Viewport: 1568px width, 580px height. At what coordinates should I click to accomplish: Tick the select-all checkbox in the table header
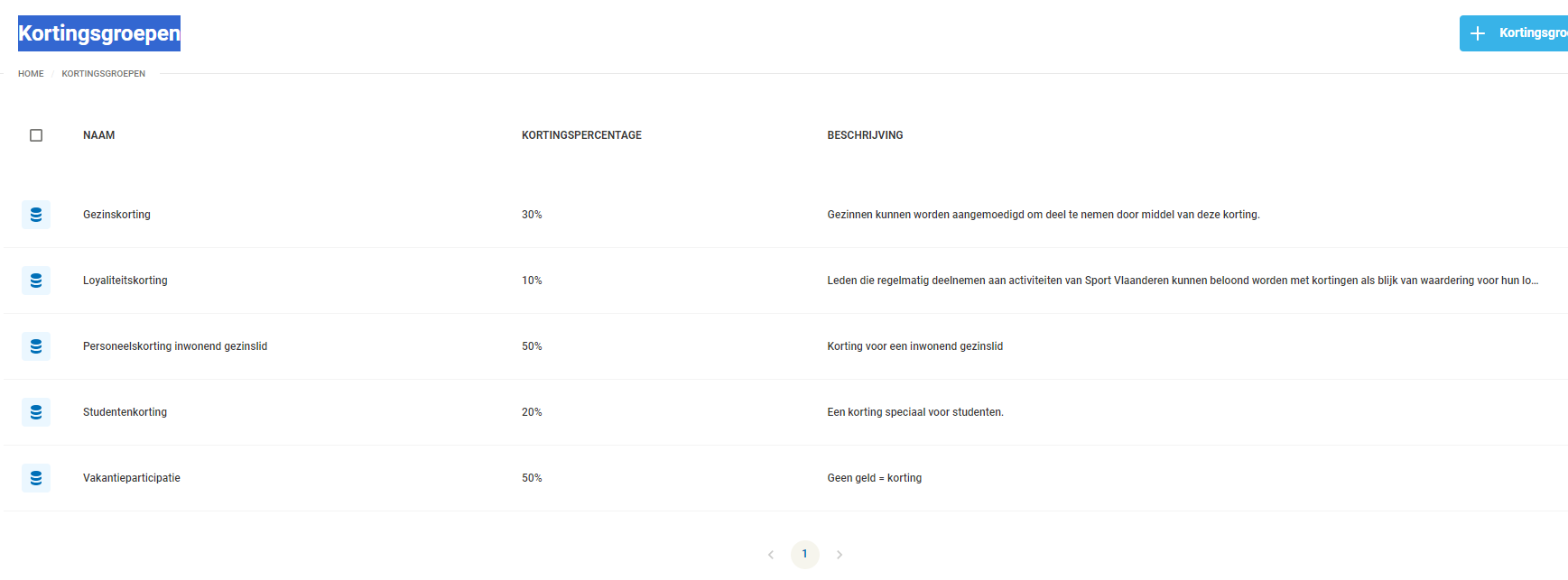[x=36, y=135]
